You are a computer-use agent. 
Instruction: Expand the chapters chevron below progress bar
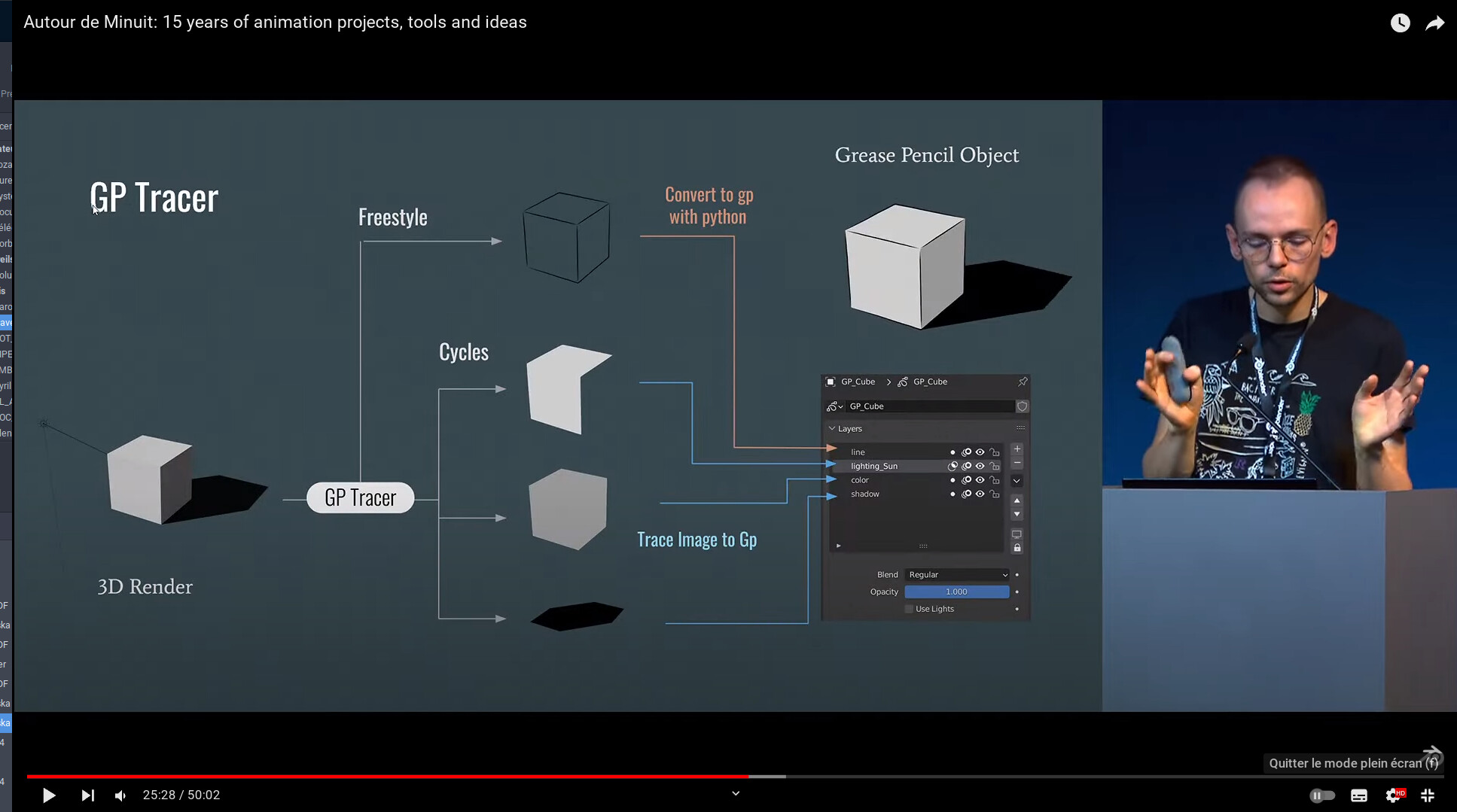pos(736,793)
